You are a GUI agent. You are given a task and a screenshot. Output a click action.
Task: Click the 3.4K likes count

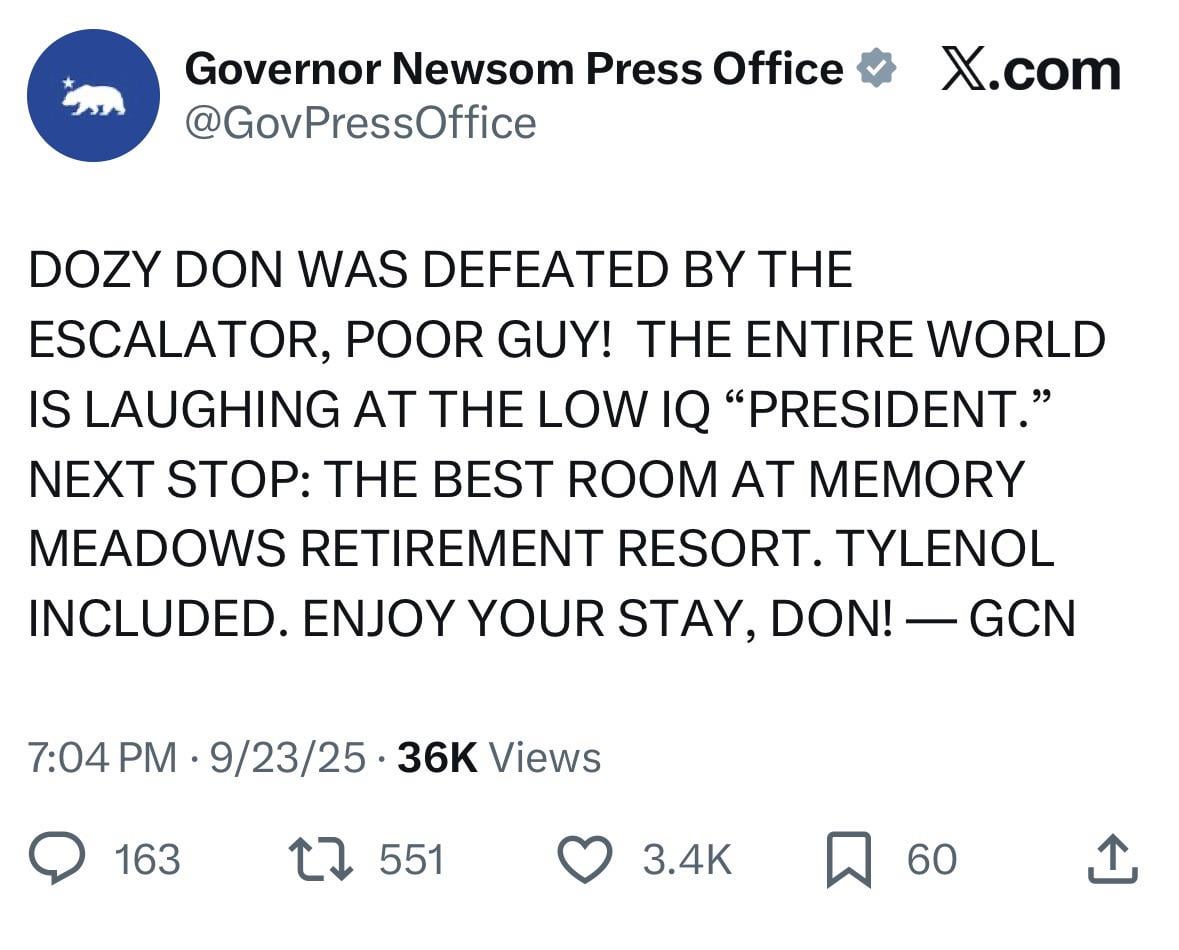(x=686, y=860)
